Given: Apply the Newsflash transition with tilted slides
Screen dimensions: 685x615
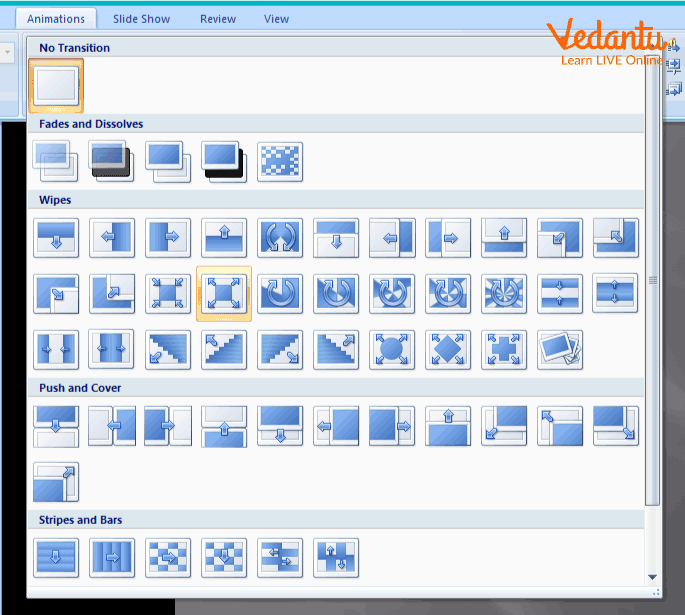Looking at the screenshot, I should click(560, 349).
